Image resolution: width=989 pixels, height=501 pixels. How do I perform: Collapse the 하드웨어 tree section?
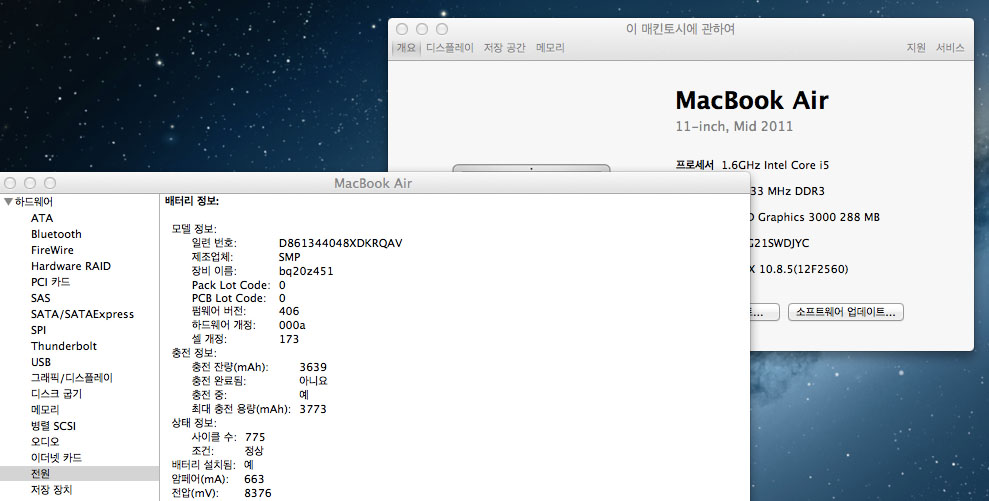[9, 202]
